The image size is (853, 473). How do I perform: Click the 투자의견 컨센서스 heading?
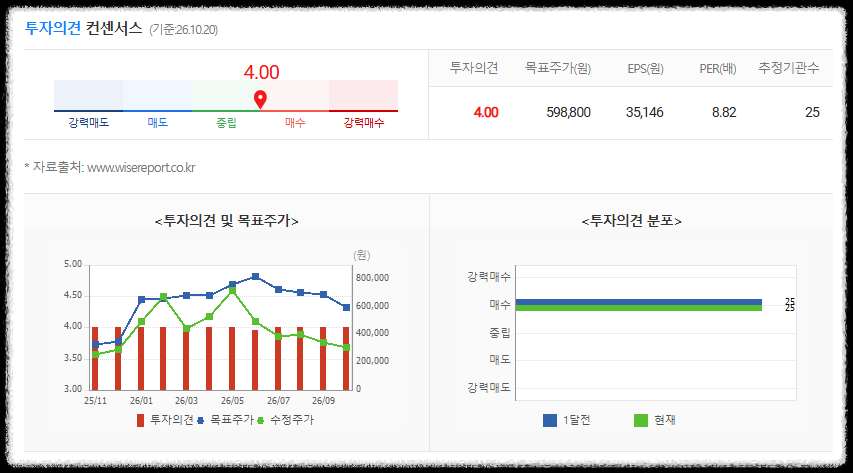click(x=83, y=28)
